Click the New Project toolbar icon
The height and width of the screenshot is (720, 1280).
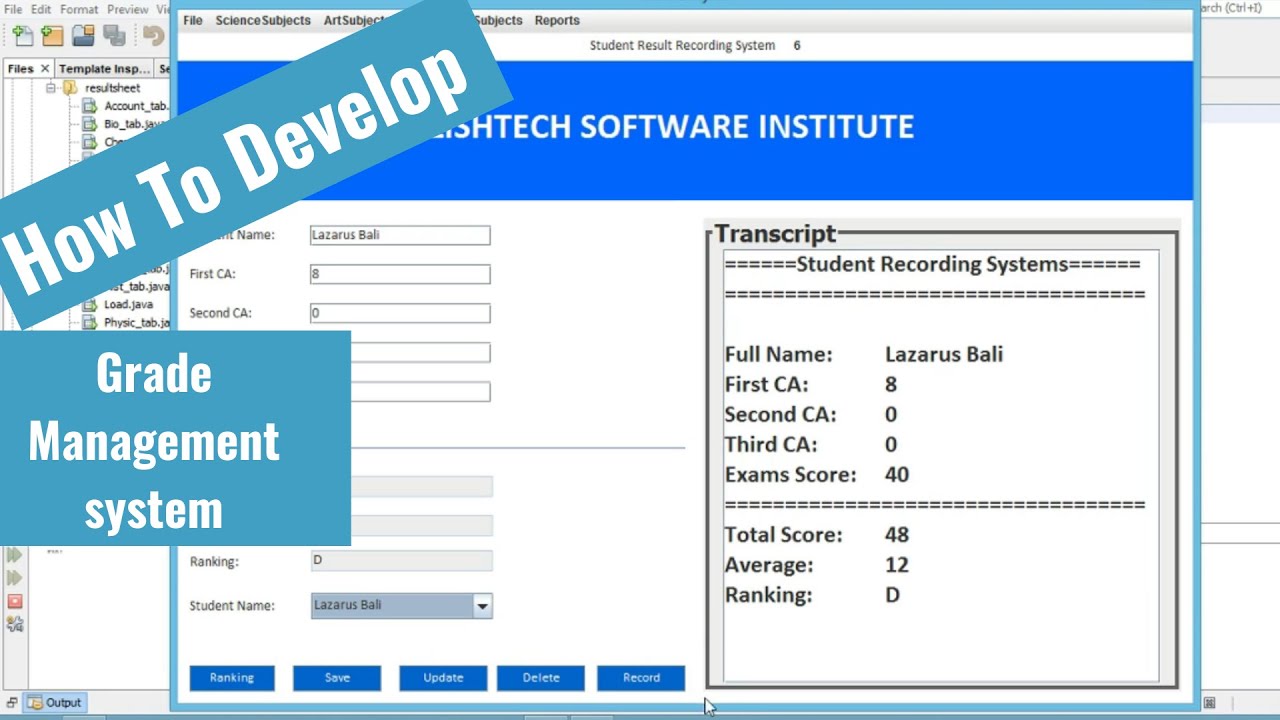click(x=52, y=37)
